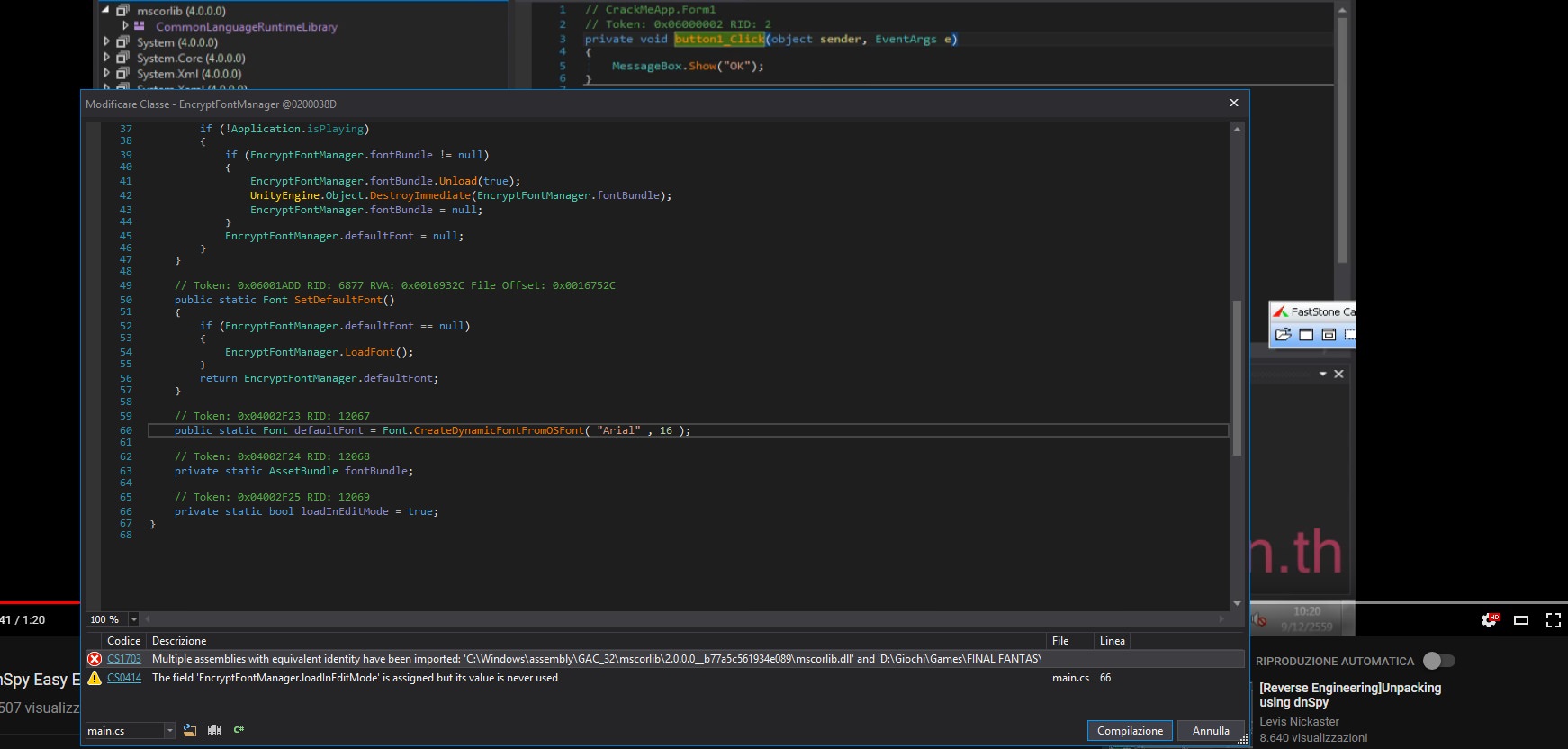Click the 'MessageBox.Show' call in background editor

[664, 66]
